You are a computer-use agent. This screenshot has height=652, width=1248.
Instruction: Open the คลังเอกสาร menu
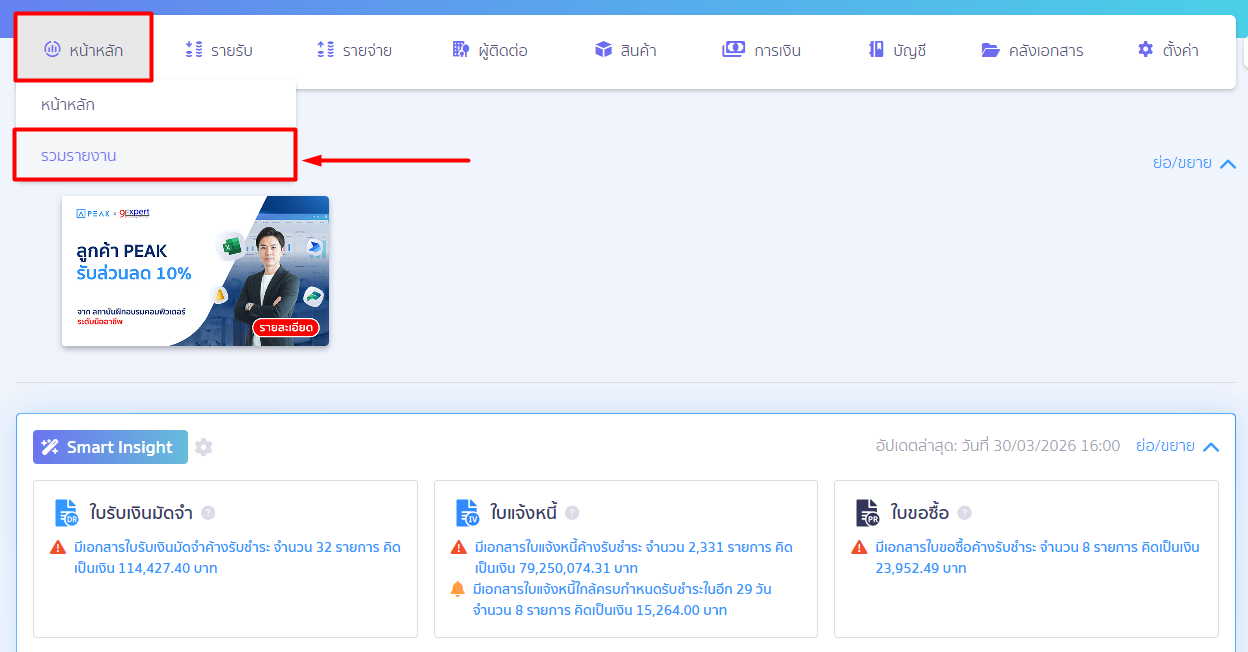coord(1032,50)
